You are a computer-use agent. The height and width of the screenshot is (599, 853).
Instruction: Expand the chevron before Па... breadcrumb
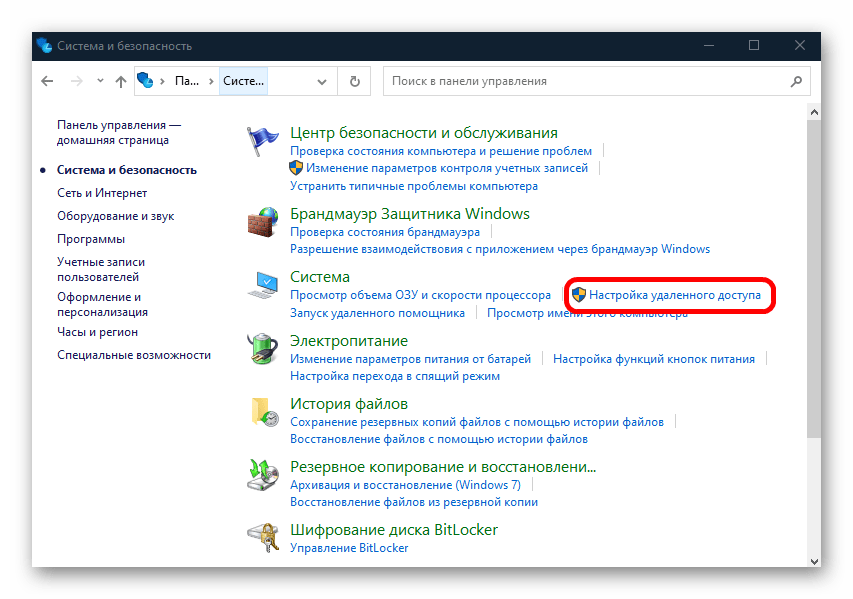[x=162, y=82]
